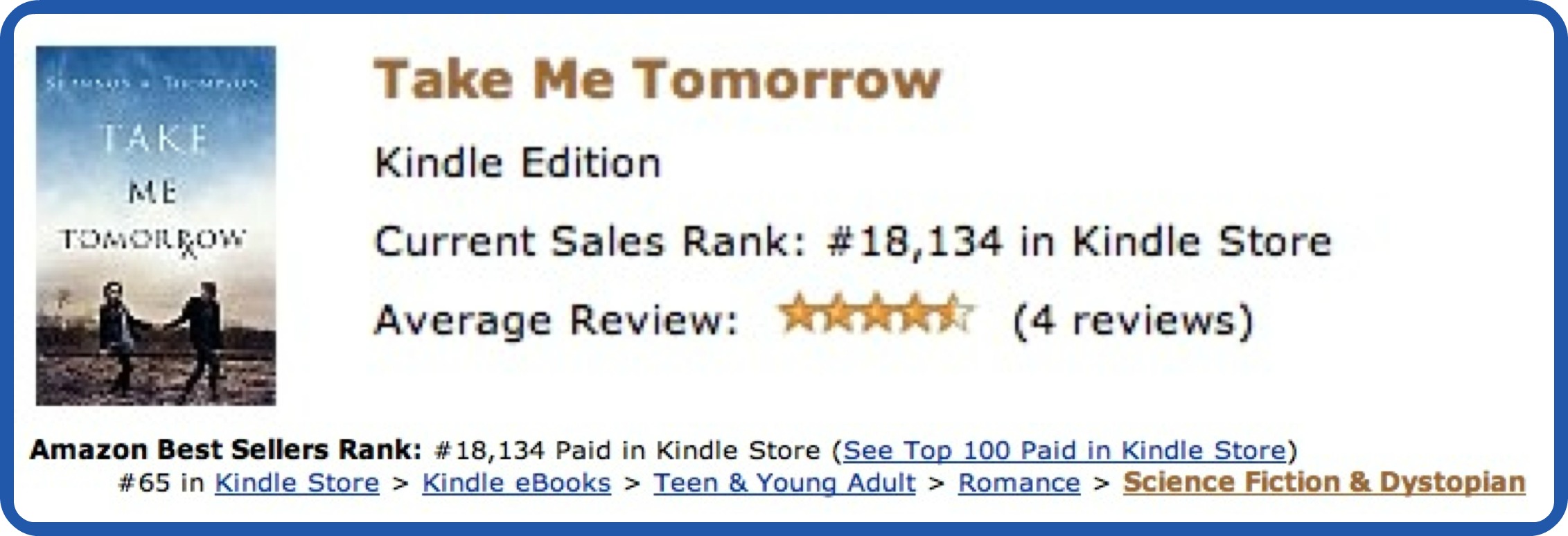Click the Amazon Best Sellers Rank label
This screenshot has height=536, width=1568.
pyautogui.click(x=226, y=450)
